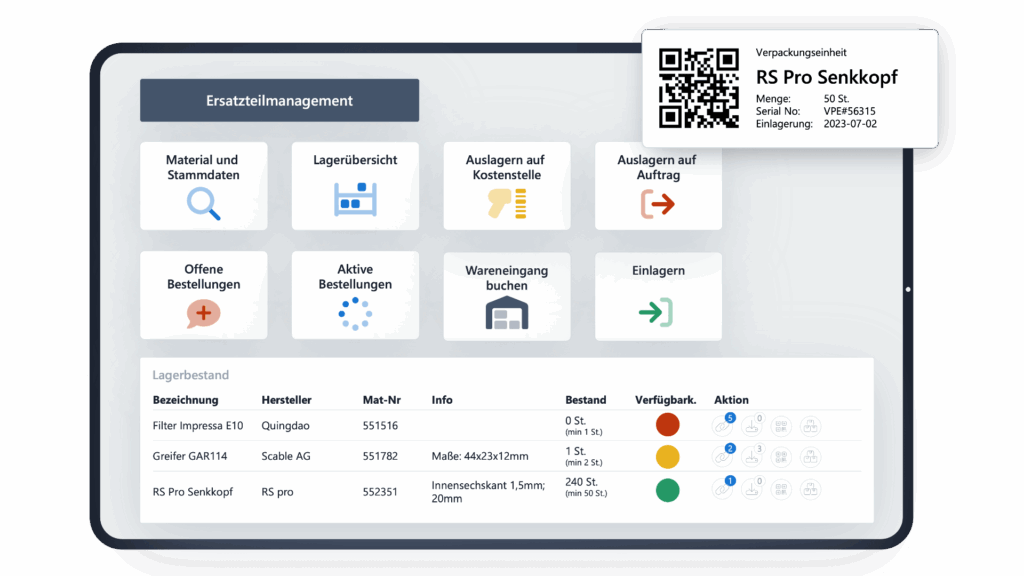Toggle yellow availability indicator for Greifer GAR114
The height and width of the screenshot is (576, 1024).
(x=667, y=456)
